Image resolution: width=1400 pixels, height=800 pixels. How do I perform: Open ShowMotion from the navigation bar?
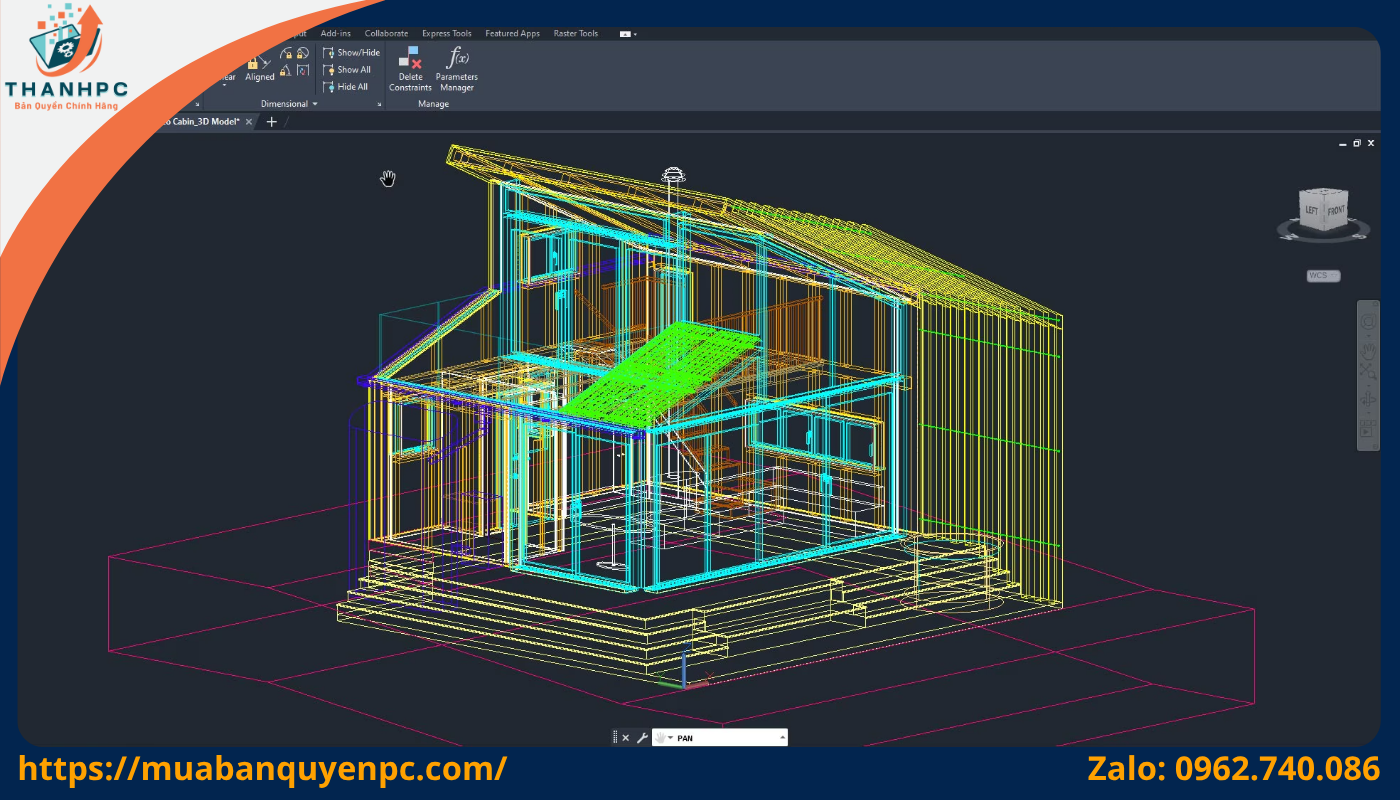click(x=1367, y=430)
